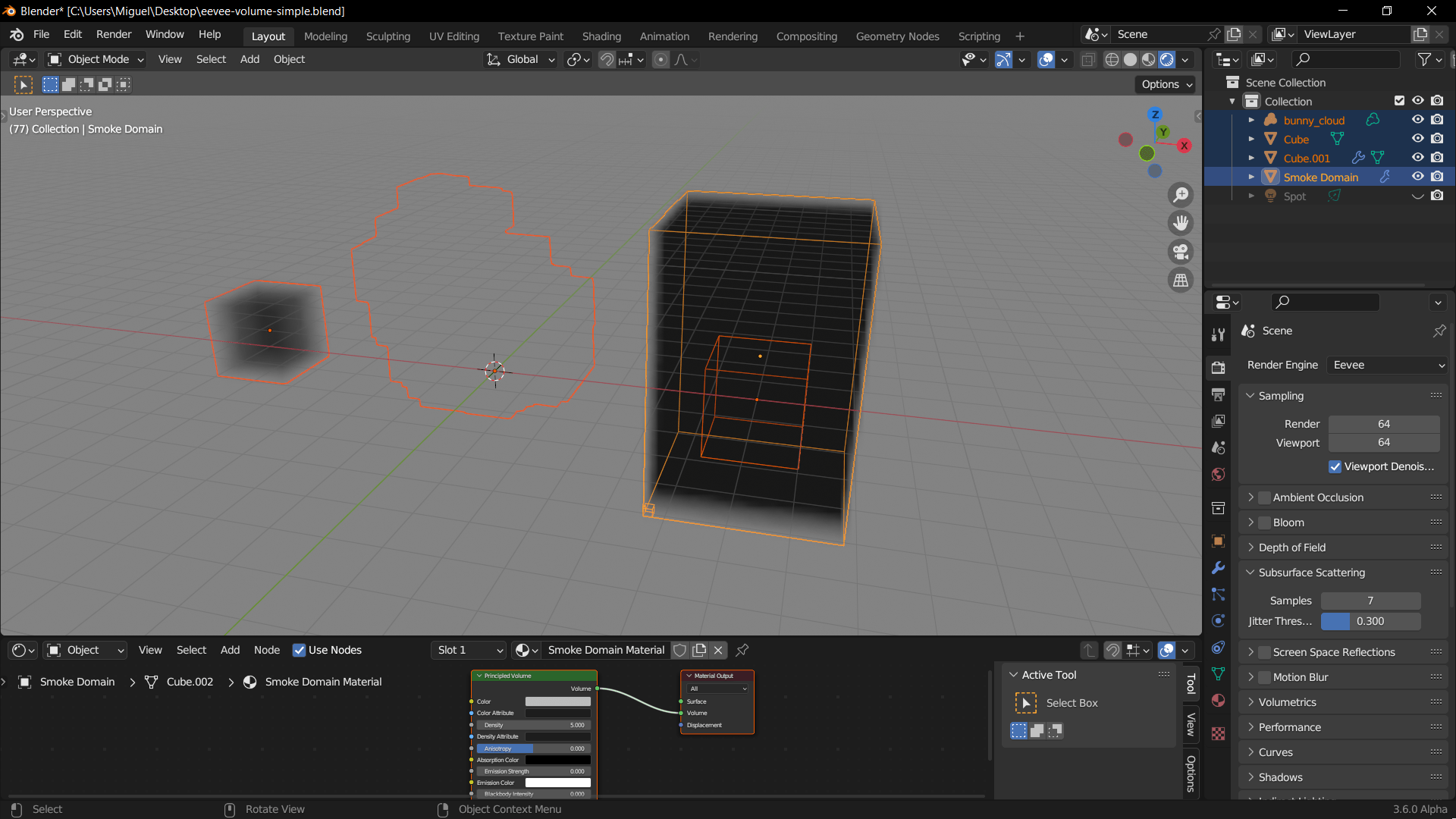Open the Modifier properties tab
Image resolution: width=1456 pixels, height=819 pixels.
point(1219,567)
